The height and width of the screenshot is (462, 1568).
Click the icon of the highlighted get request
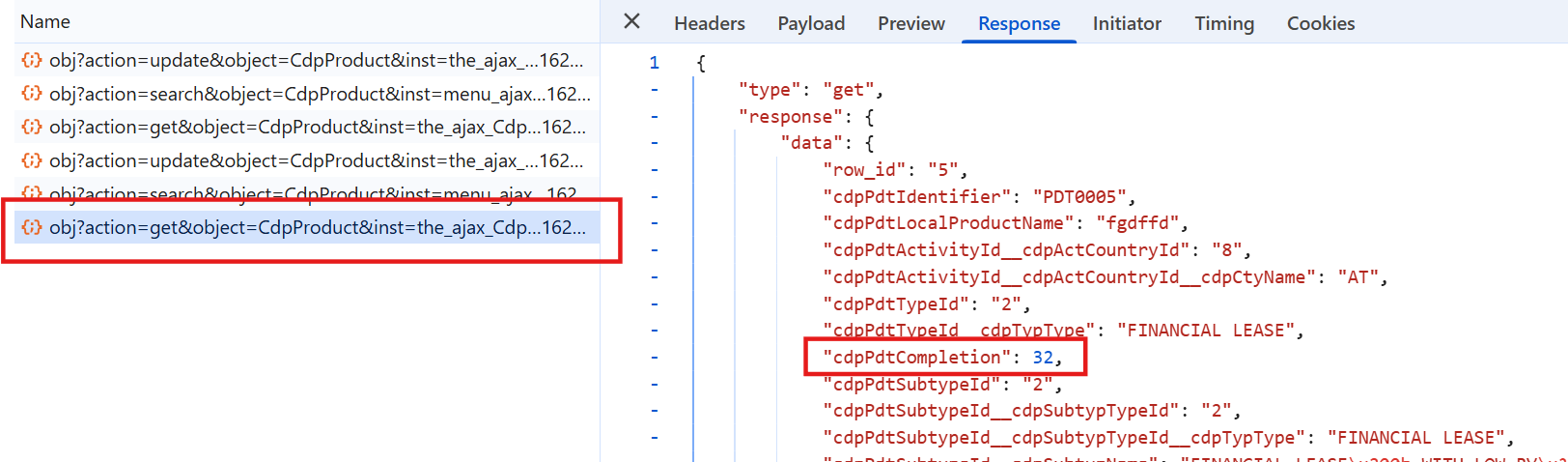point(32,227)
